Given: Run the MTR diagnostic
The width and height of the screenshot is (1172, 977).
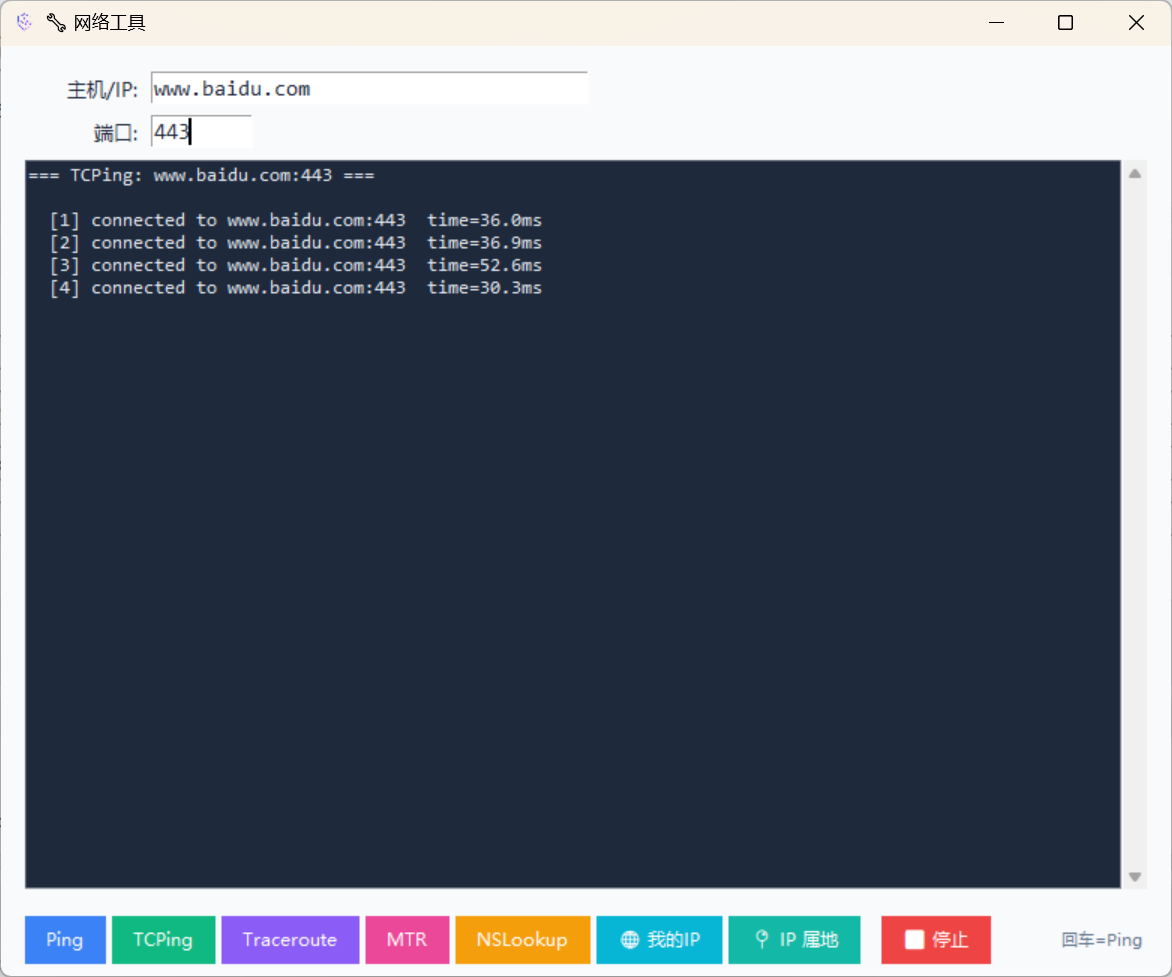Looking at the screenshot, I should (x=407, y=940).
